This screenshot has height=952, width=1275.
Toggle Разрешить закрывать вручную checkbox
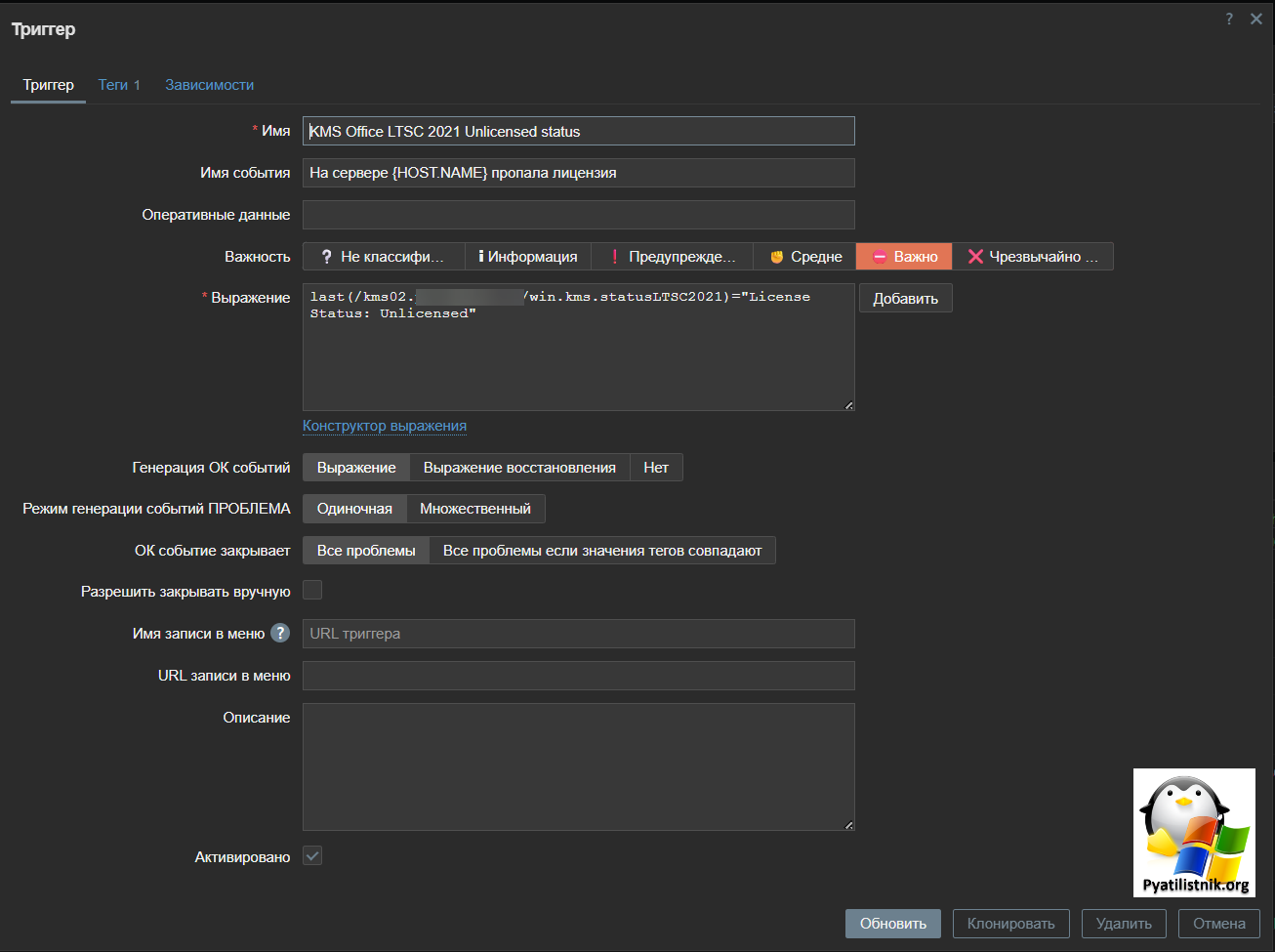pos(312,590)
